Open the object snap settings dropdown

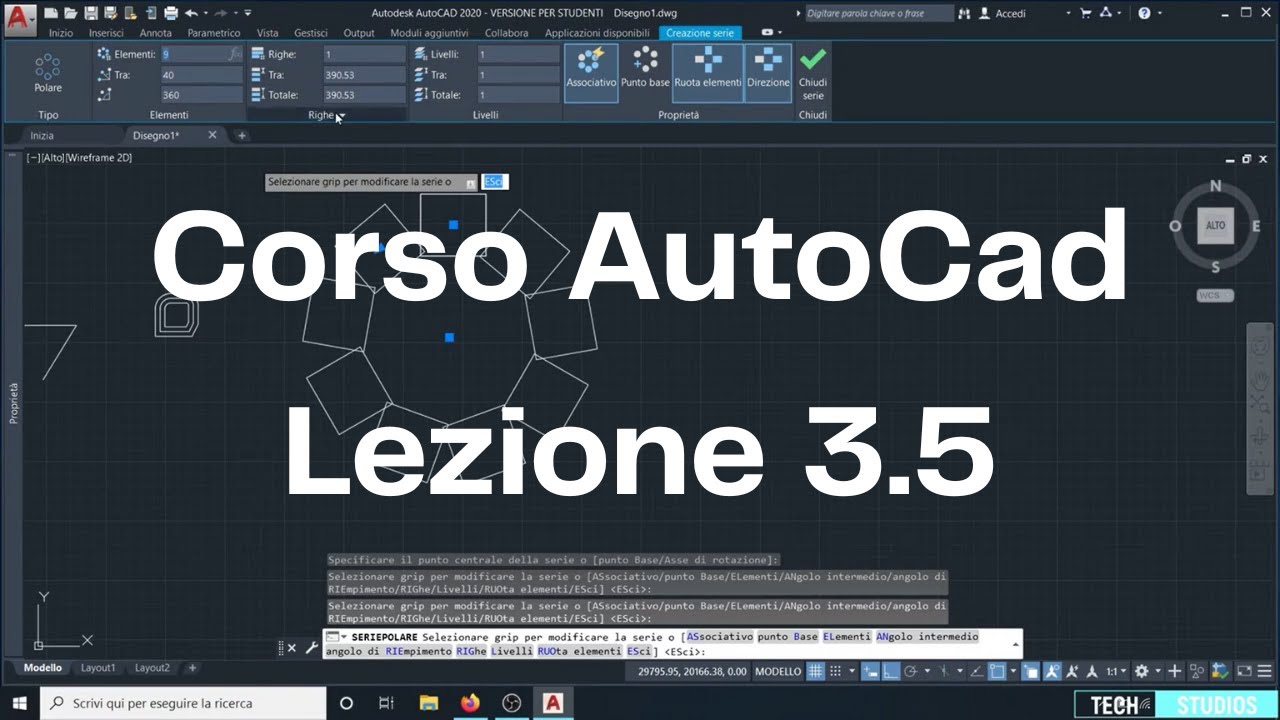pyautogui.click(x=1013, y=671)
